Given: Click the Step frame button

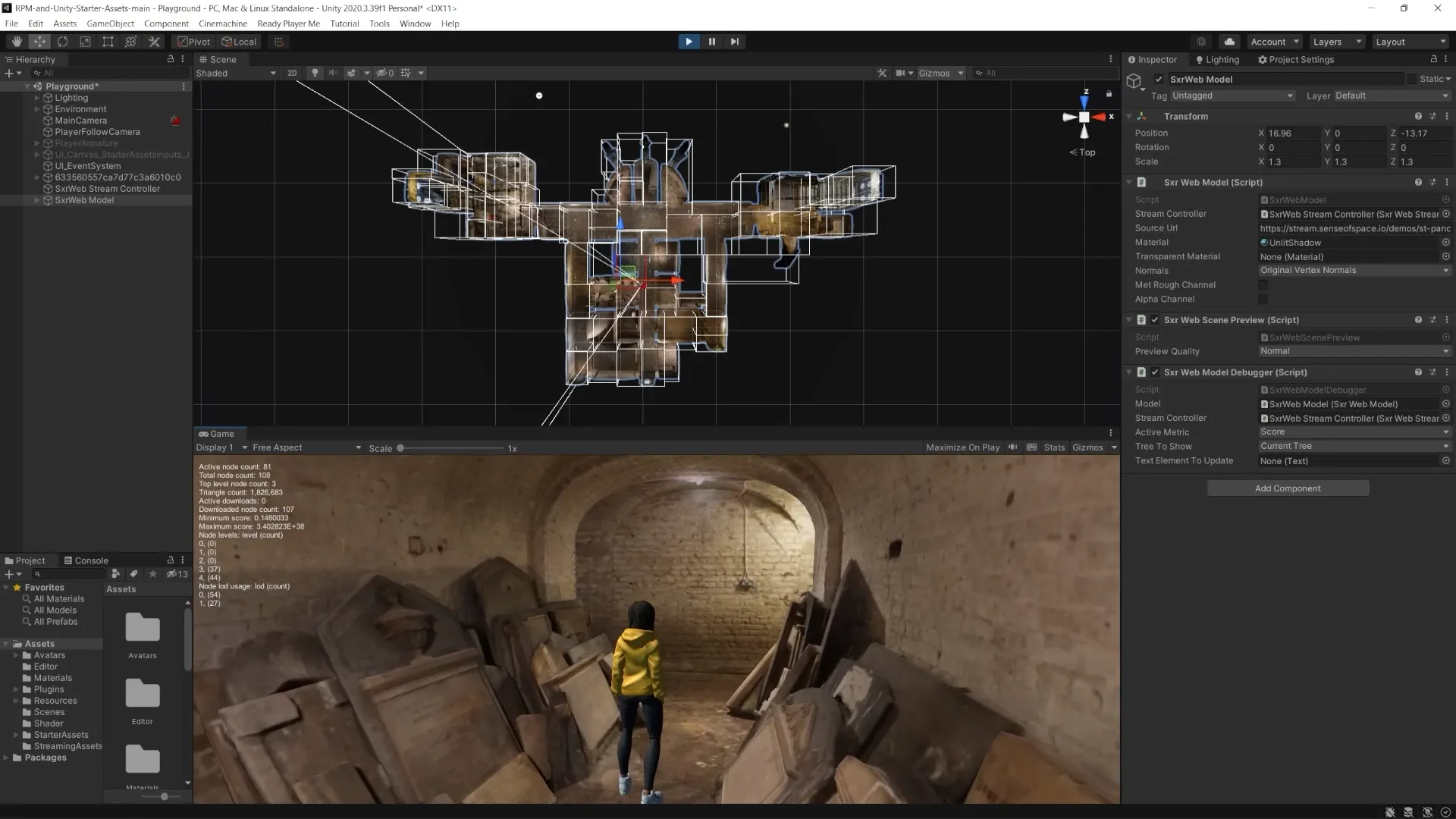Looking at the screenshot, I should pos(734,42).
